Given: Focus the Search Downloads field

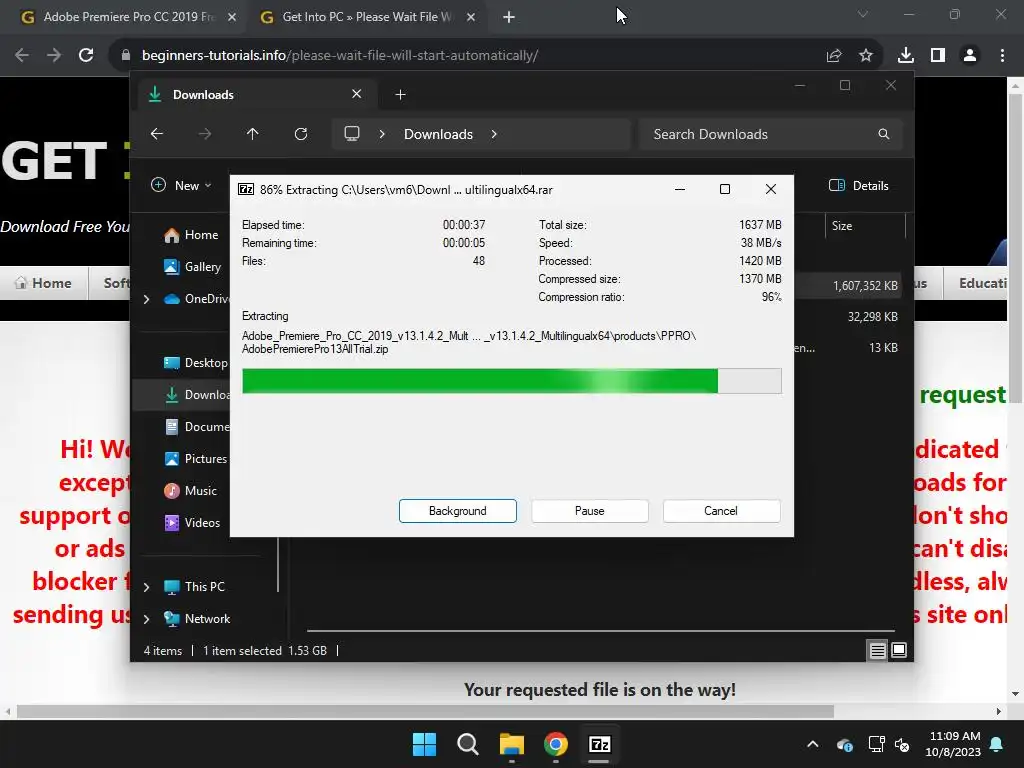Looking at the screenshot, I should click(771, 134).
